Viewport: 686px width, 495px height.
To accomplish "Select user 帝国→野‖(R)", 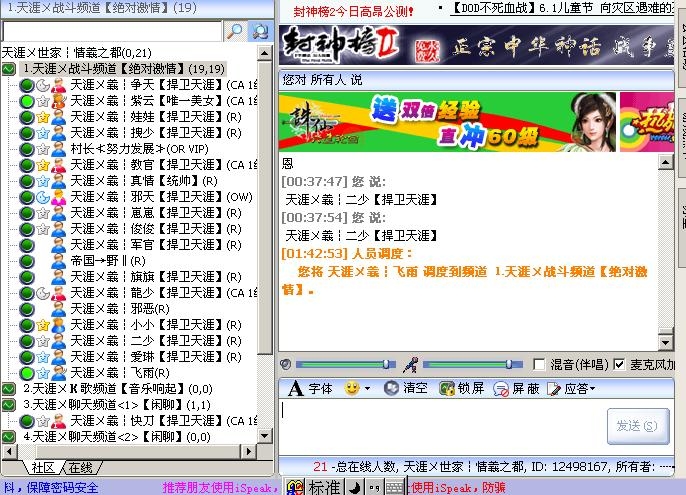I will coord(108,261).
